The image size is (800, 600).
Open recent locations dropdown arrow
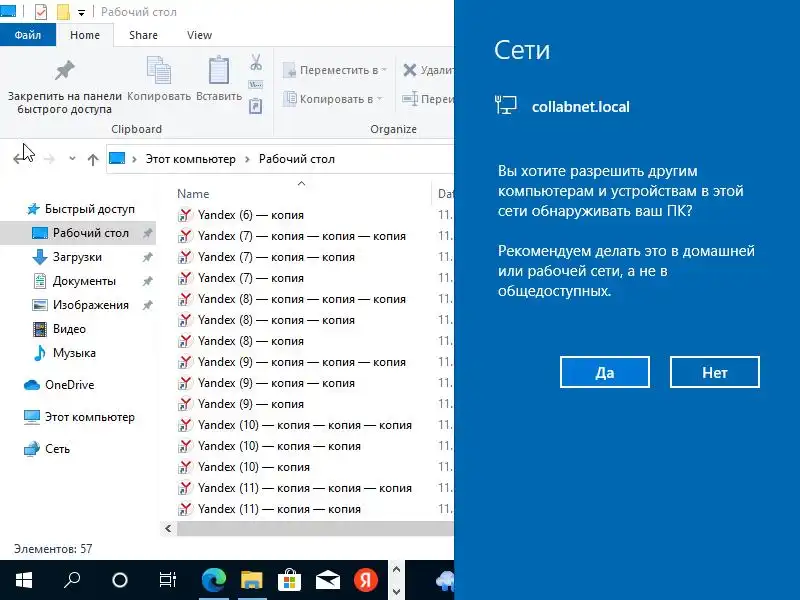72,159
